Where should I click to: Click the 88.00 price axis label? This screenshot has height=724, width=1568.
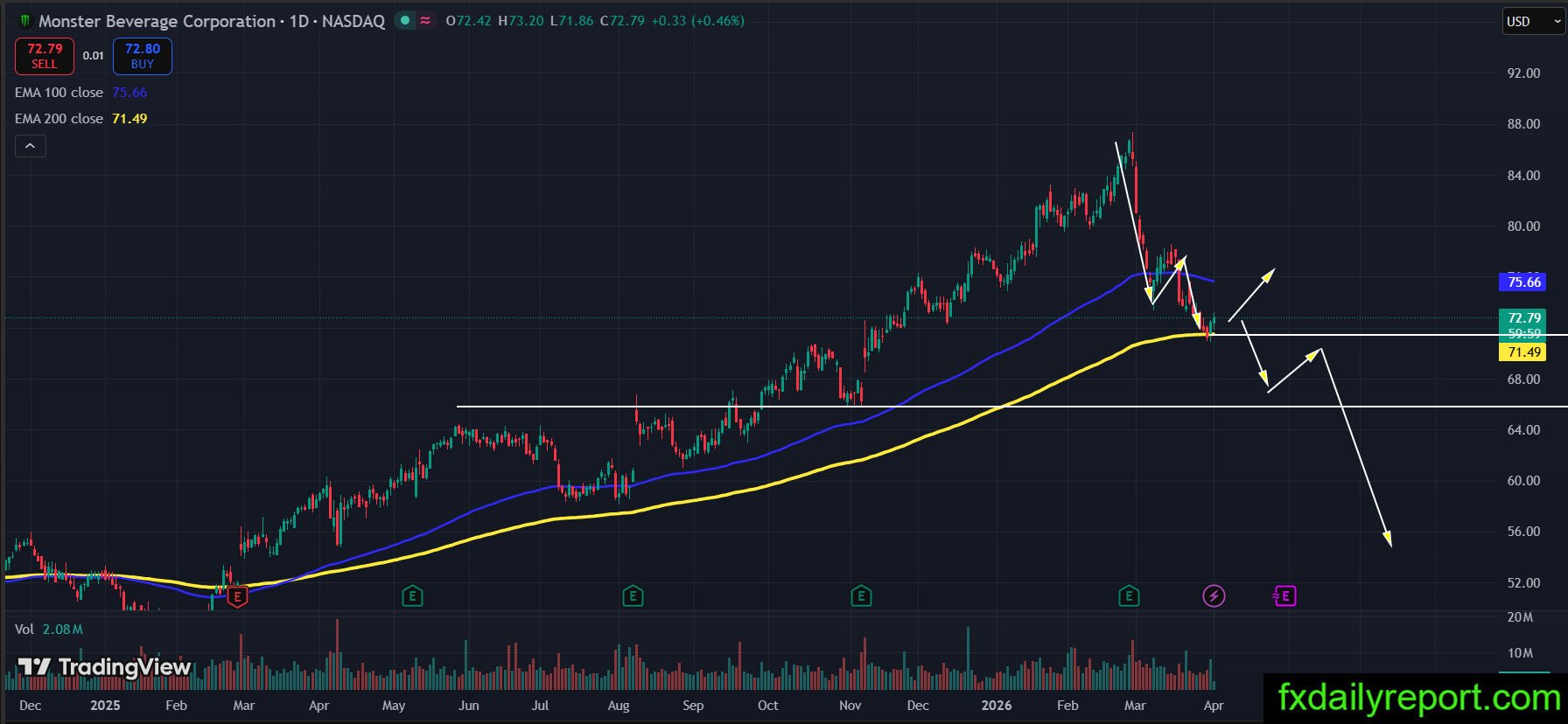[x=1523, y=124]
